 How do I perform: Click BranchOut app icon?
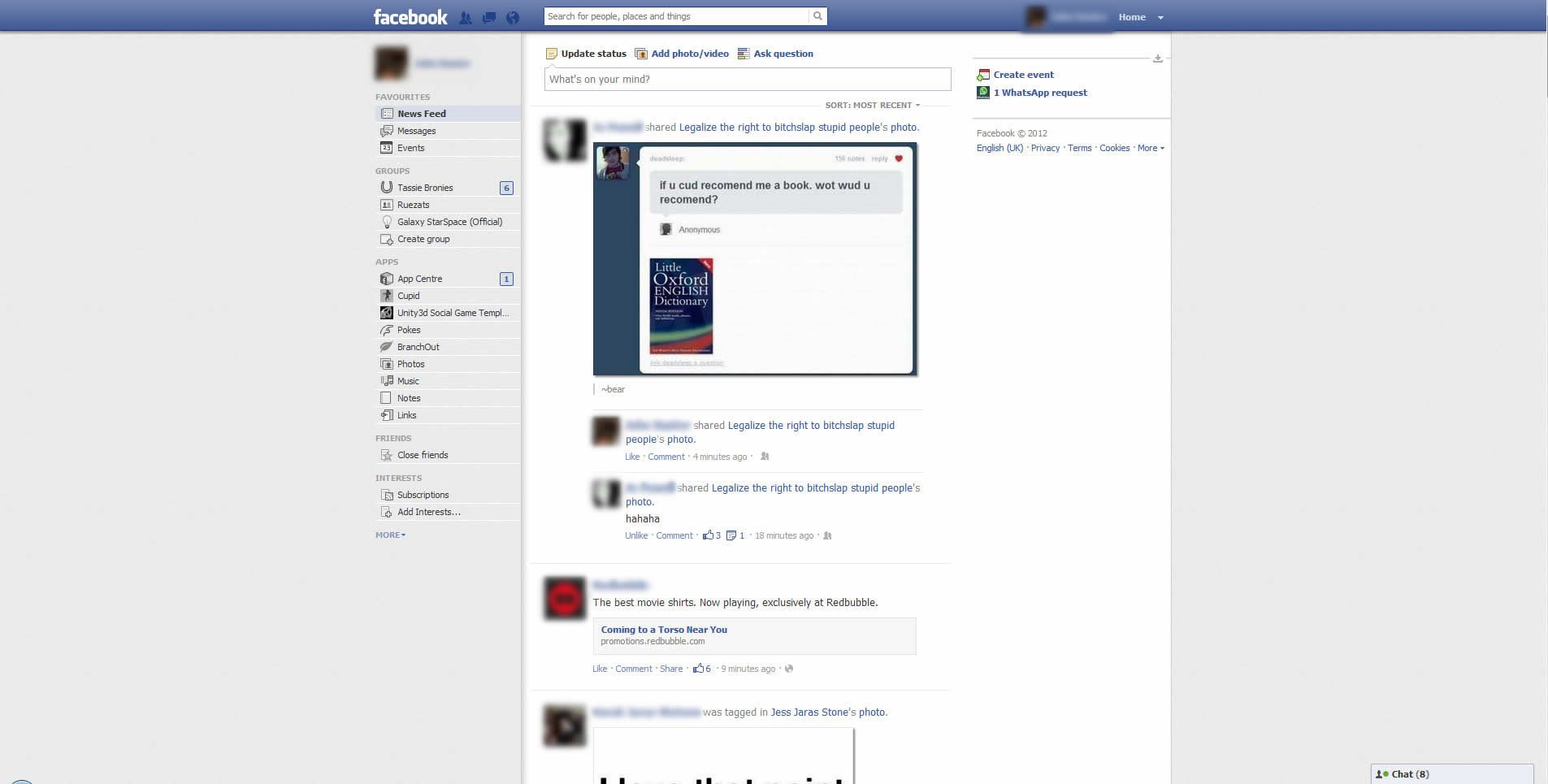pos(387,347)
